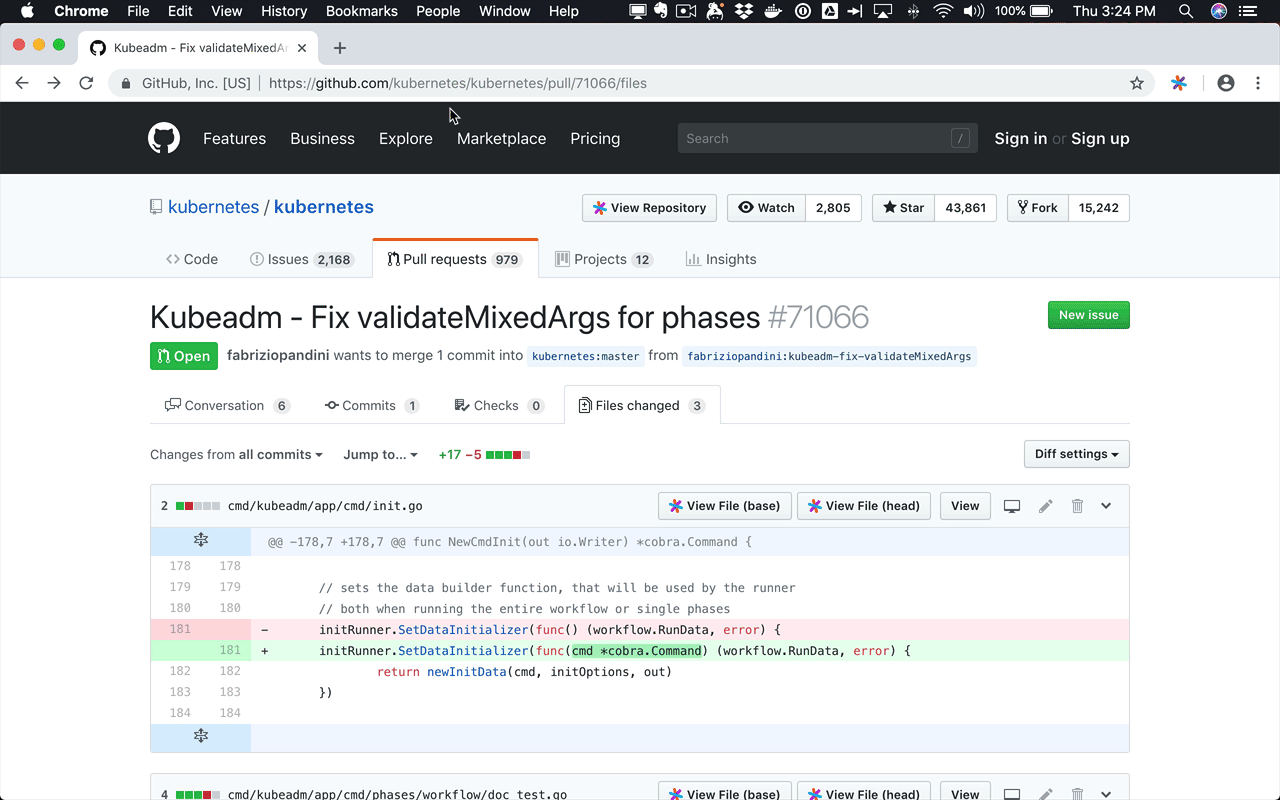This screenshot has height=800, width=1280.
Task: Open the Diff settings dropdown
Action: [x=1076, y=454]
